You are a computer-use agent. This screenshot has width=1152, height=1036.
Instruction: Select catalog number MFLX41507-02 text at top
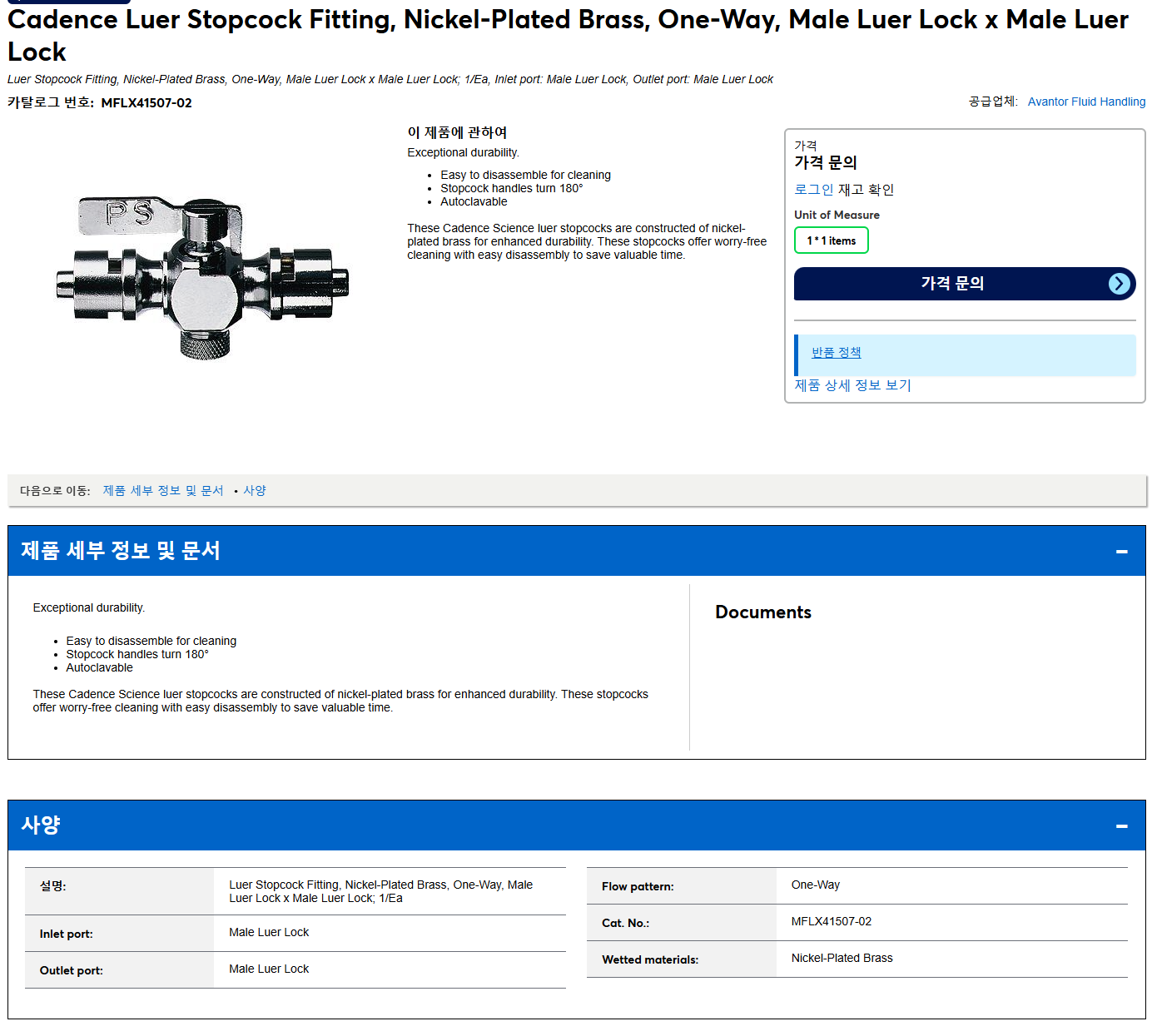coord(146,103)
